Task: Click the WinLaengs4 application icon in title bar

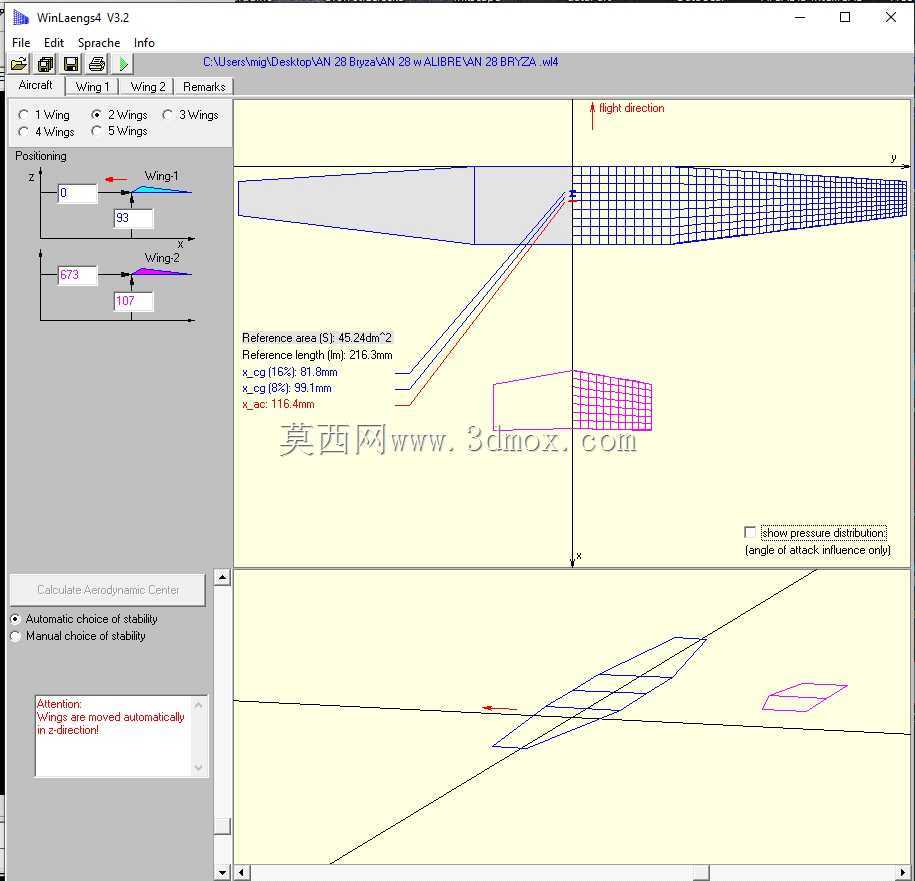Action: click(x=20, y=18)
